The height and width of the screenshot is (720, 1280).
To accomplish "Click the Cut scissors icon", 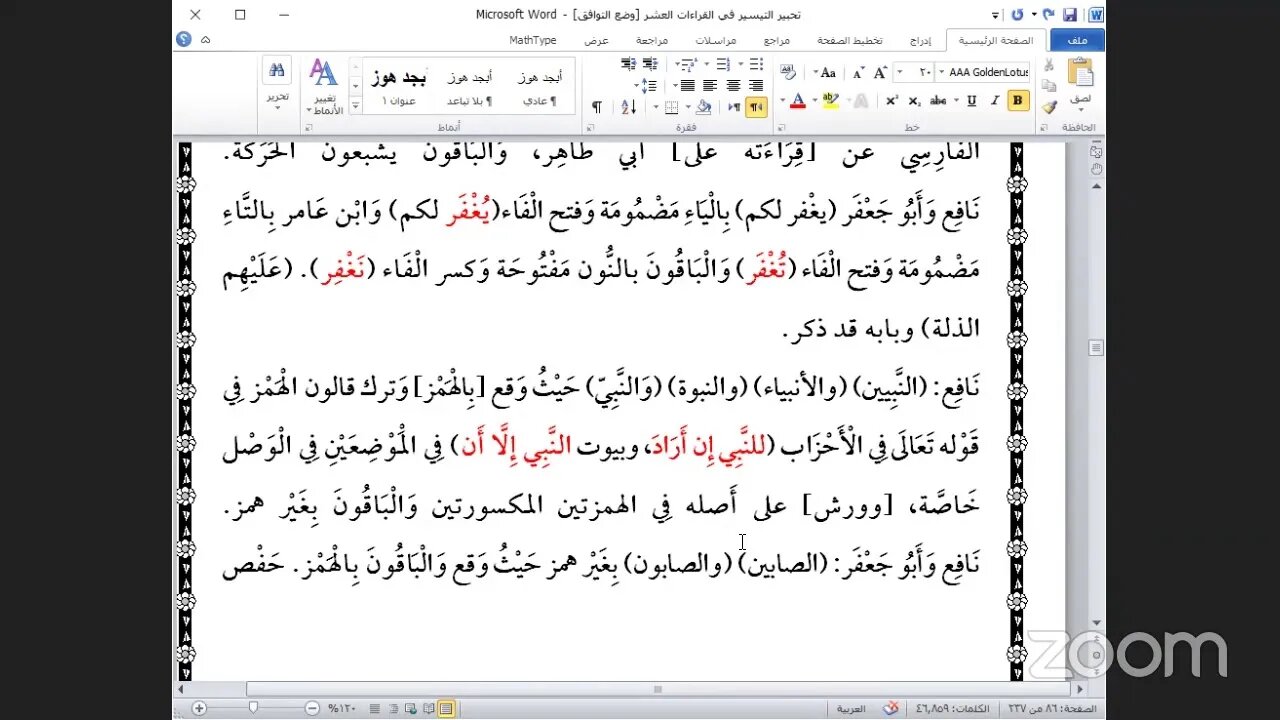I will click(1048, 65).
